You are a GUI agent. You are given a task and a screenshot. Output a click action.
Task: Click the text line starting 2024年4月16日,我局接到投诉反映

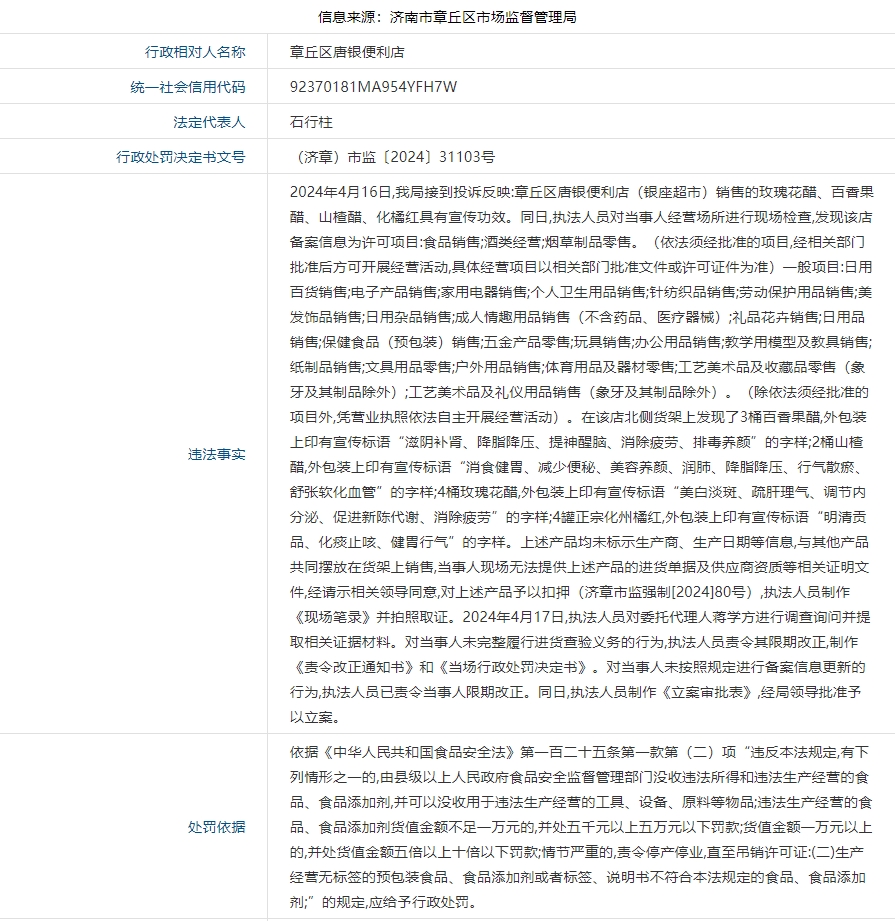581,192
